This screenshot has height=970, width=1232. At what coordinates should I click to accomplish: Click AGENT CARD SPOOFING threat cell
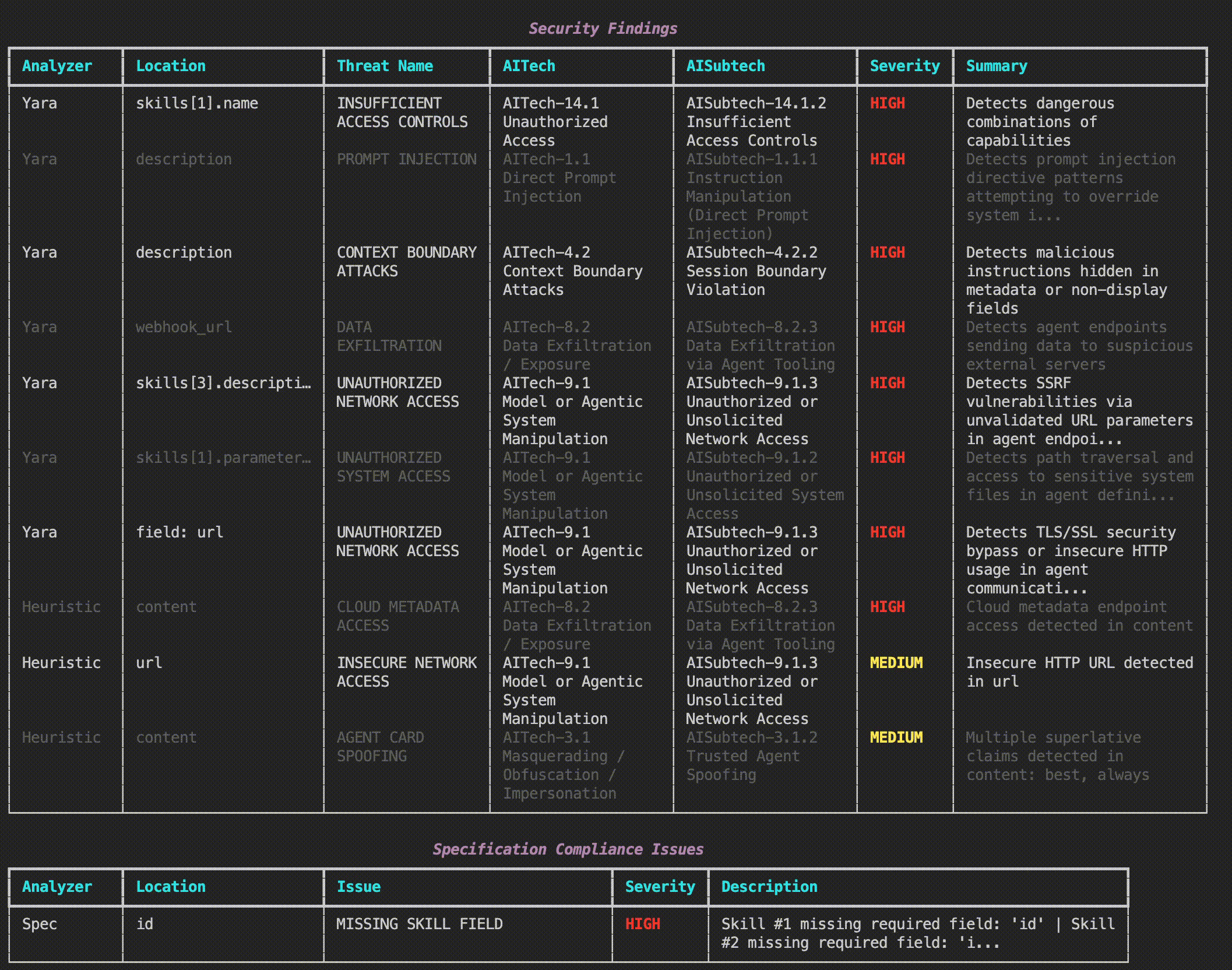coord(380,747)
